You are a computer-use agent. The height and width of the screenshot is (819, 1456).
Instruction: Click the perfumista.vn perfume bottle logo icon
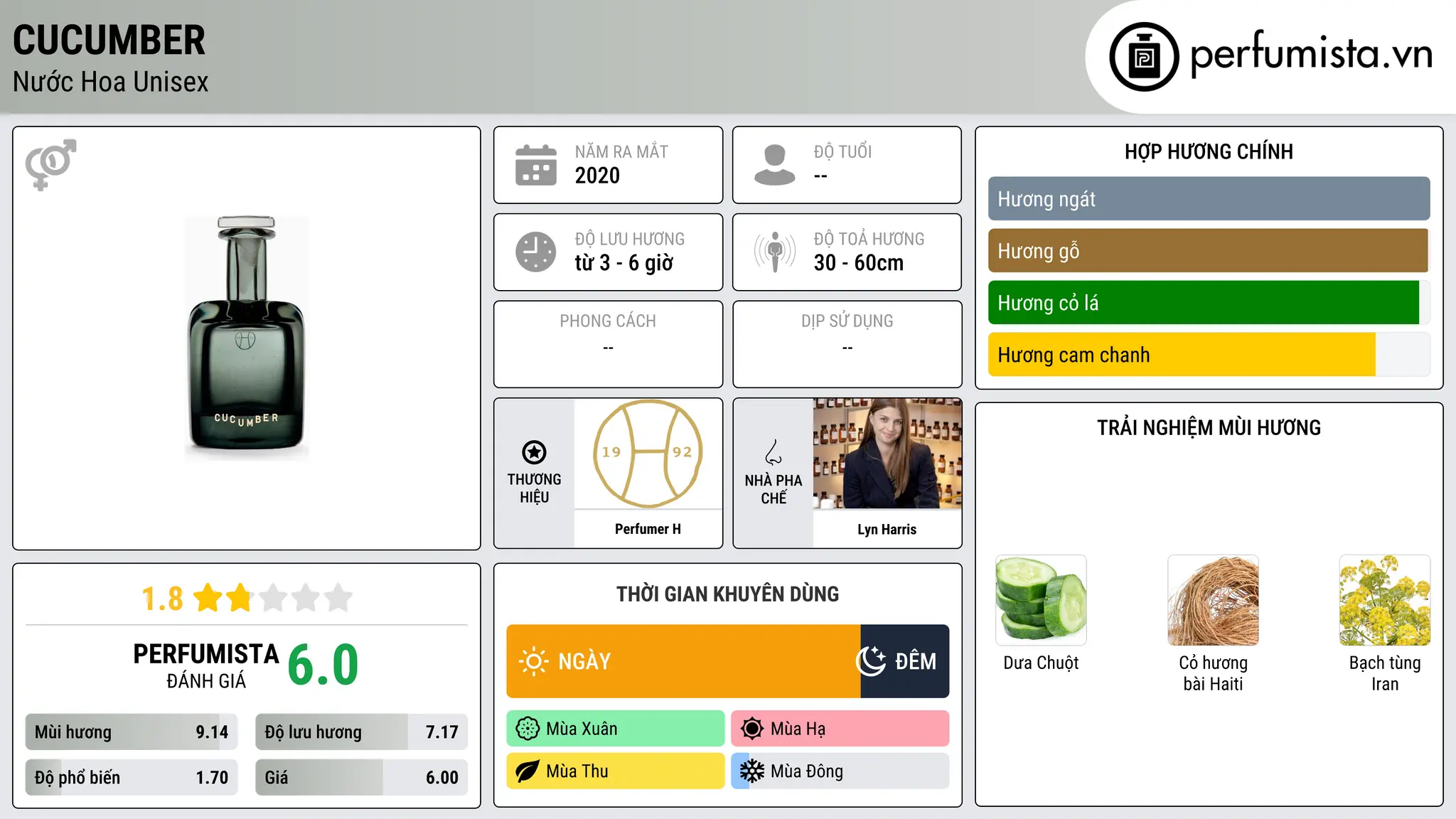pos(1144,57)
